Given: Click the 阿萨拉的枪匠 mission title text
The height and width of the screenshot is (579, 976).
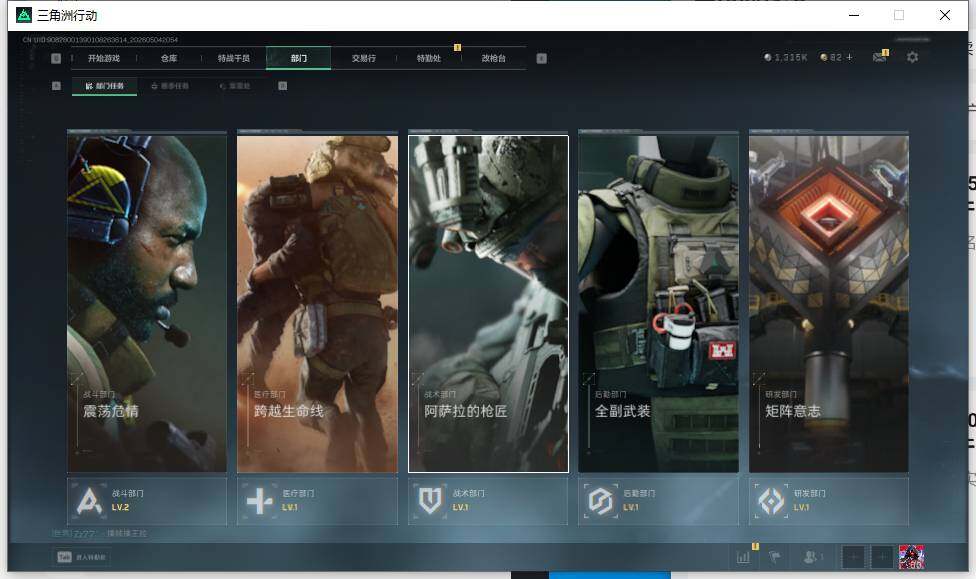Looking at the screenshot, I should (x=466, y=411).
